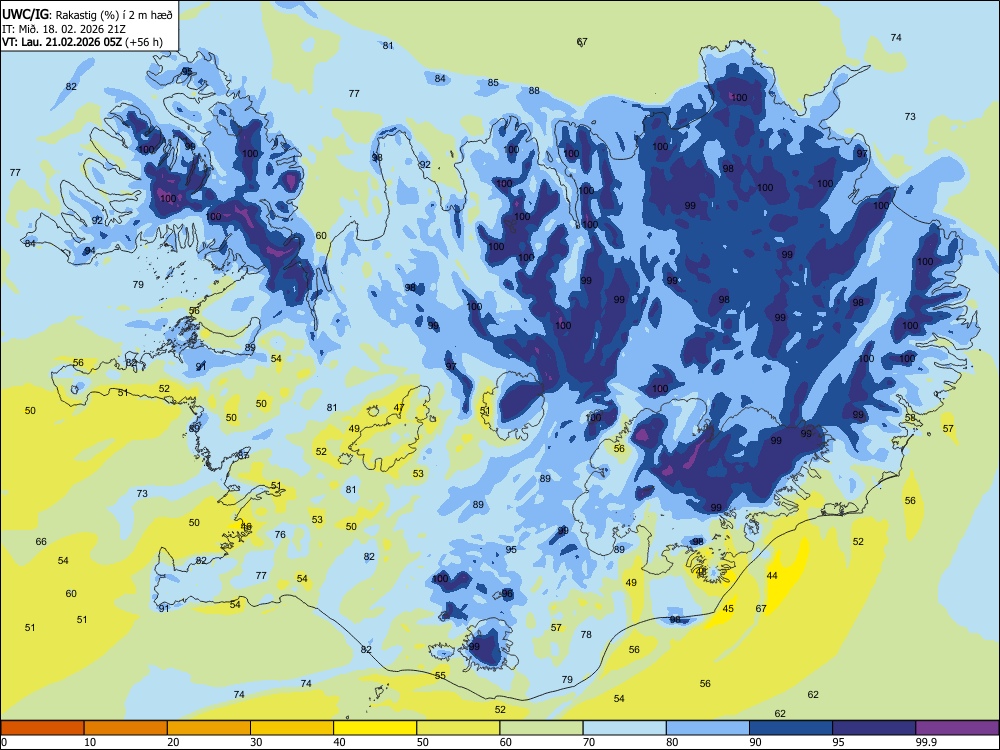
Task: Click the medium blue 80–90 legend swatch
Action: (708, 728)
